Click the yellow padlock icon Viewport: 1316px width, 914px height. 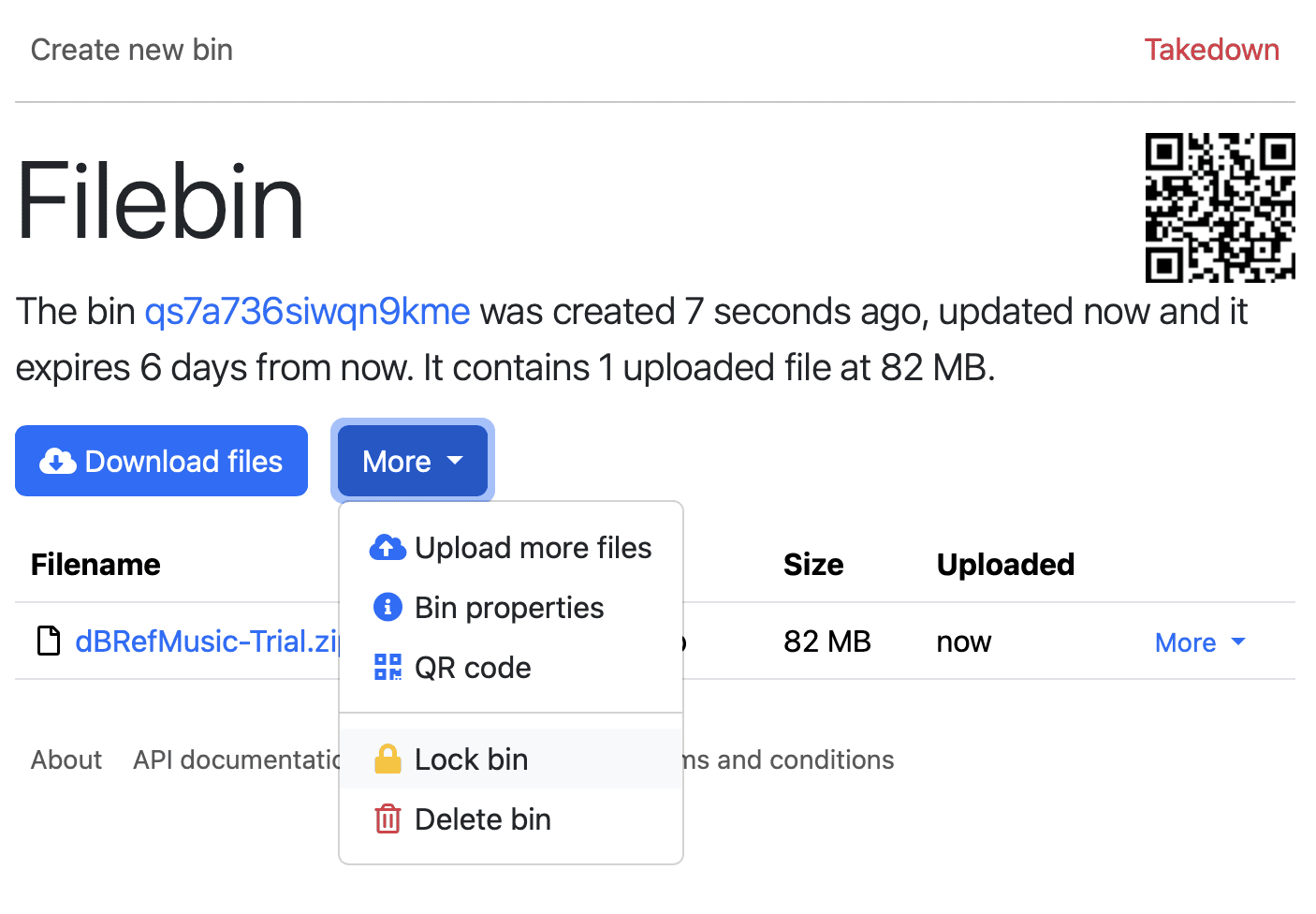tap(387, 759)
